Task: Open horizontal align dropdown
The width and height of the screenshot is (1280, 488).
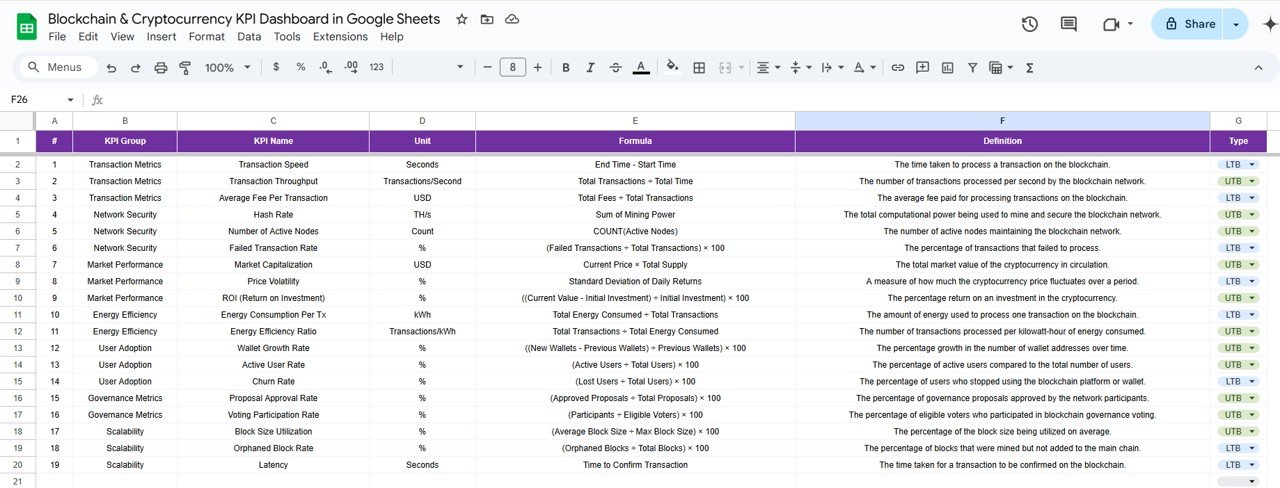Action: 768,67
